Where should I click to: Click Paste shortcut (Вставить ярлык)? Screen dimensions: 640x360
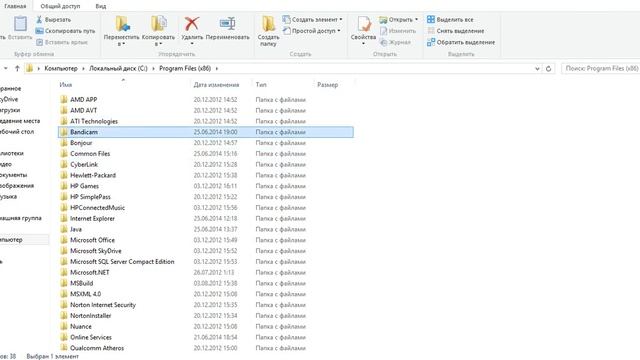click(x=62, y=42)
